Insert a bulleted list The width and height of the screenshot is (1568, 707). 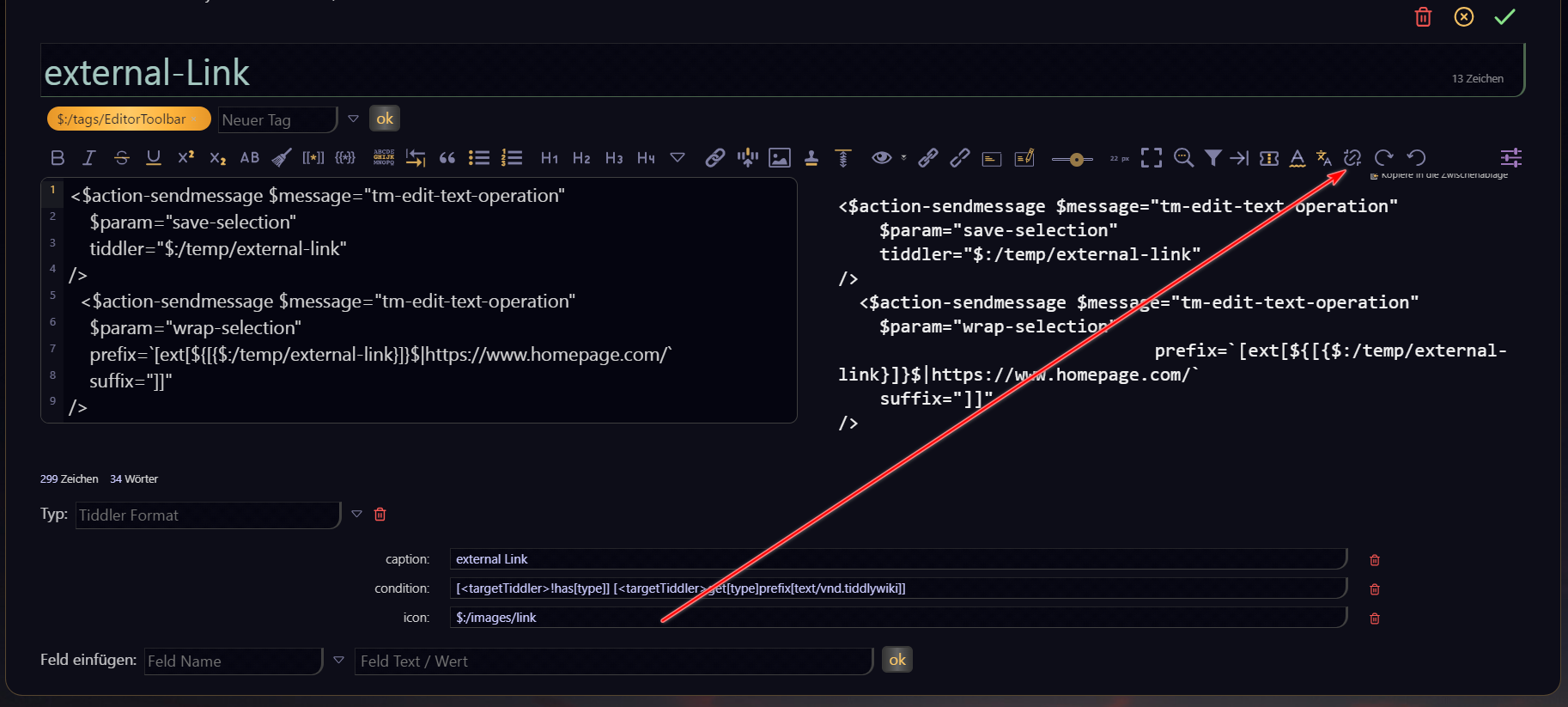click(x=479, y=158)
